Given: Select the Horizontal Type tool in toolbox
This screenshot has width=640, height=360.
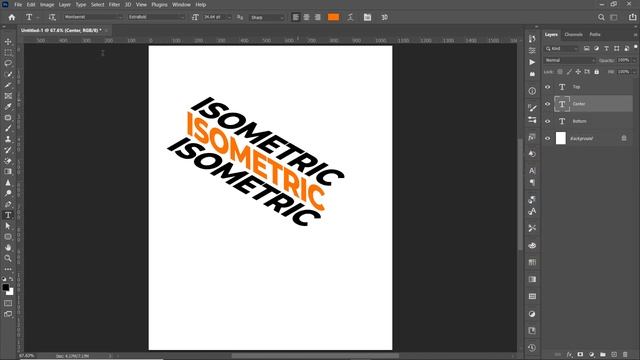Looking at the screenshot, I should pyautogui.click(x=8, y=215).
